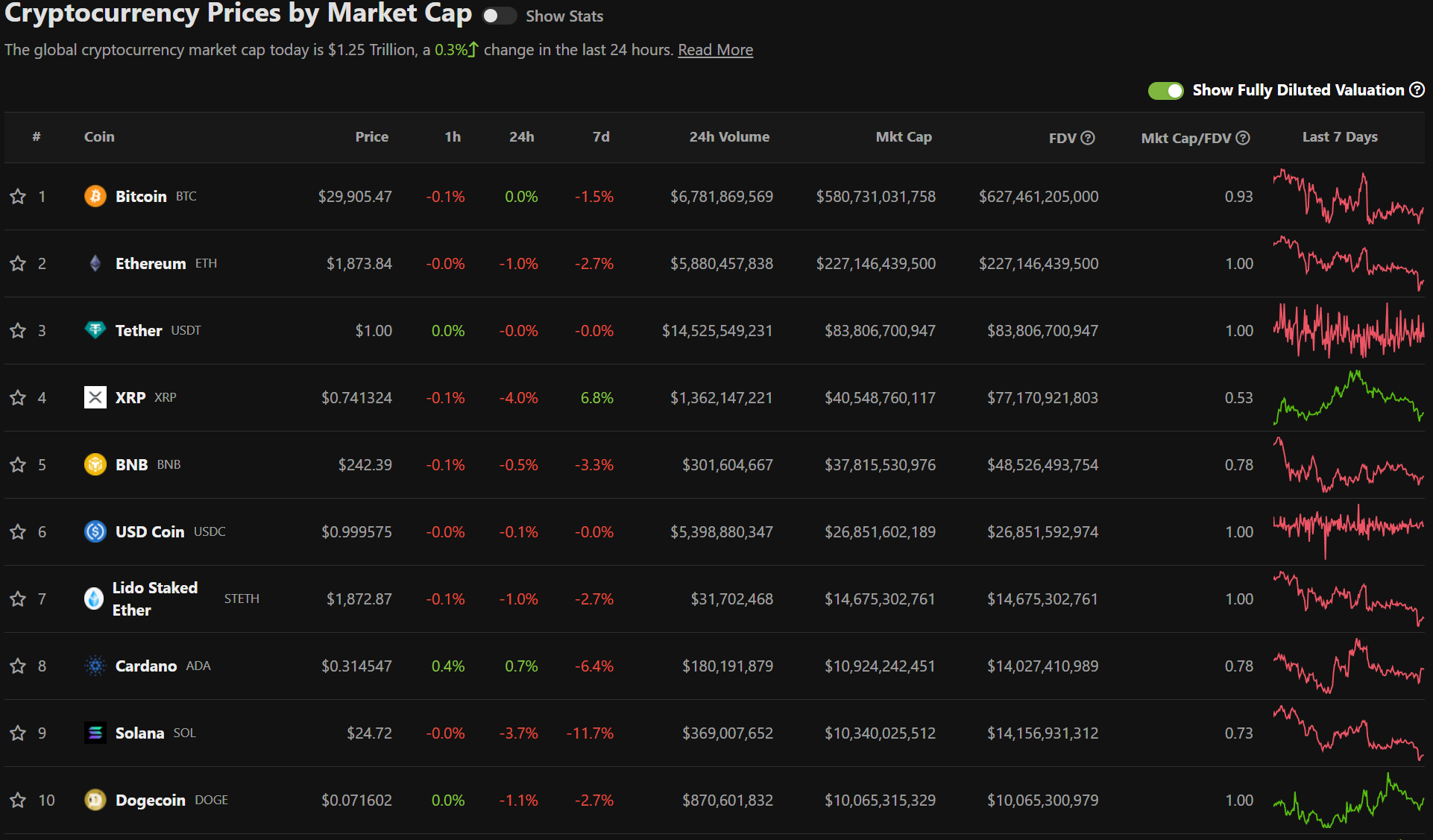Click the 7d column header

point(601,137)
